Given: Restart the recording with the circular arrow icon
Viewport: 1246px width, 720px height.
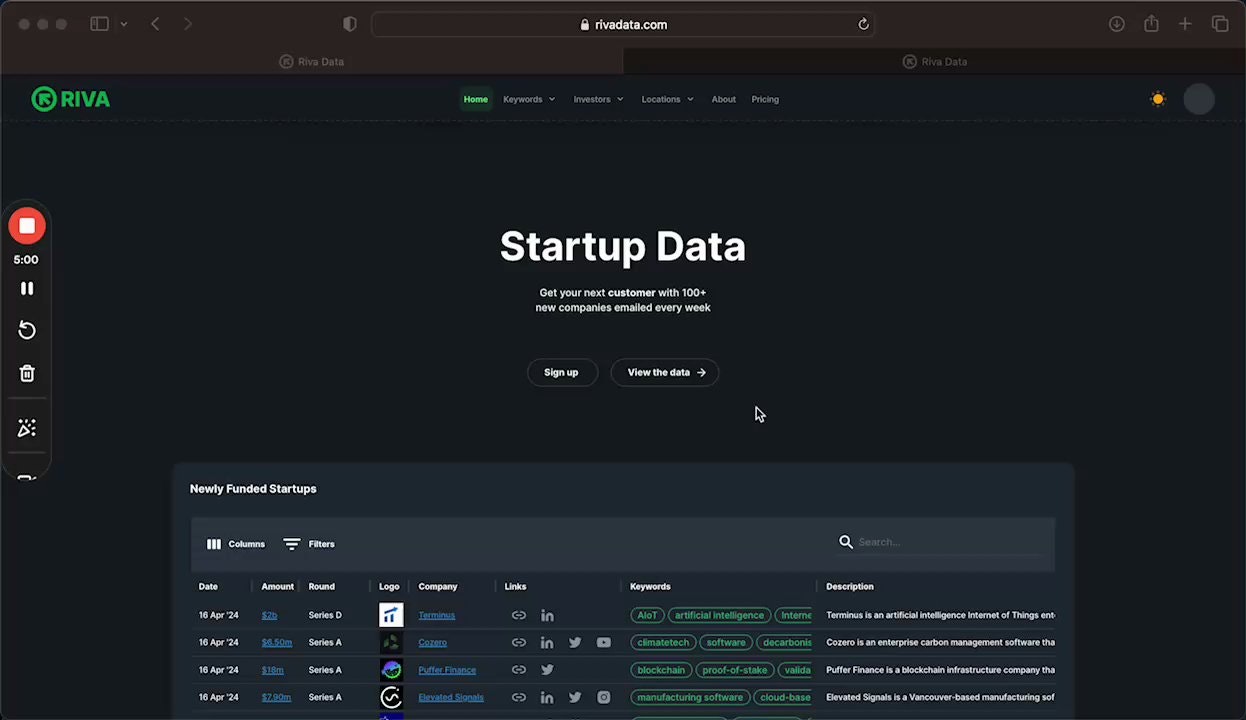Looking at the screenshot, I should coord(26,330).
